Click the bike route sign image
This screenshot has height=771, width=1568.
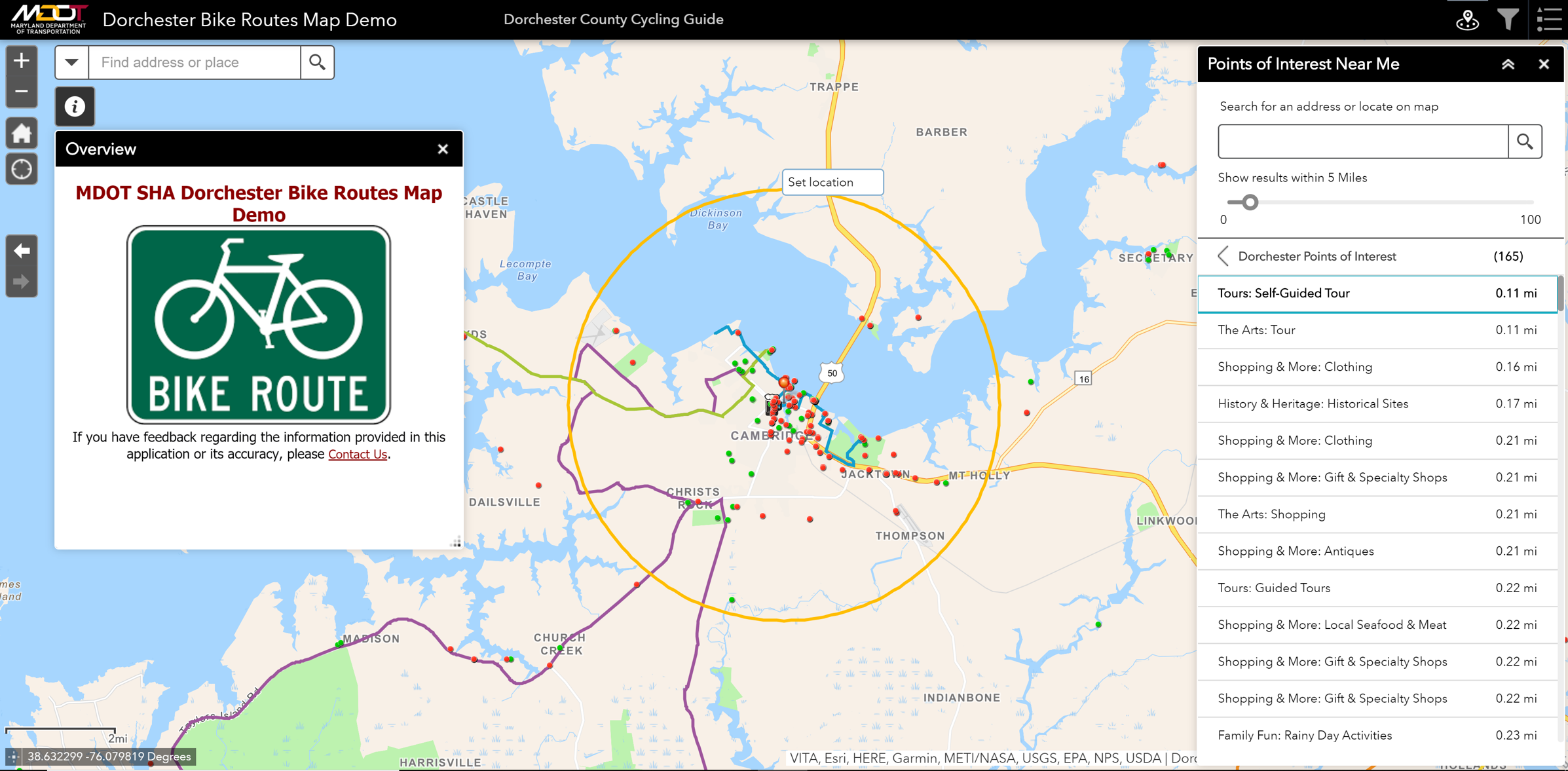click(259, 326)
